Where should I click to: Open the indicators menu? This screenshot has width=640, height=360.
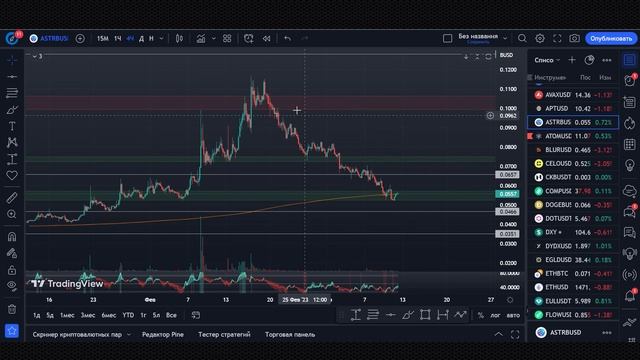[x=201, y=38]
